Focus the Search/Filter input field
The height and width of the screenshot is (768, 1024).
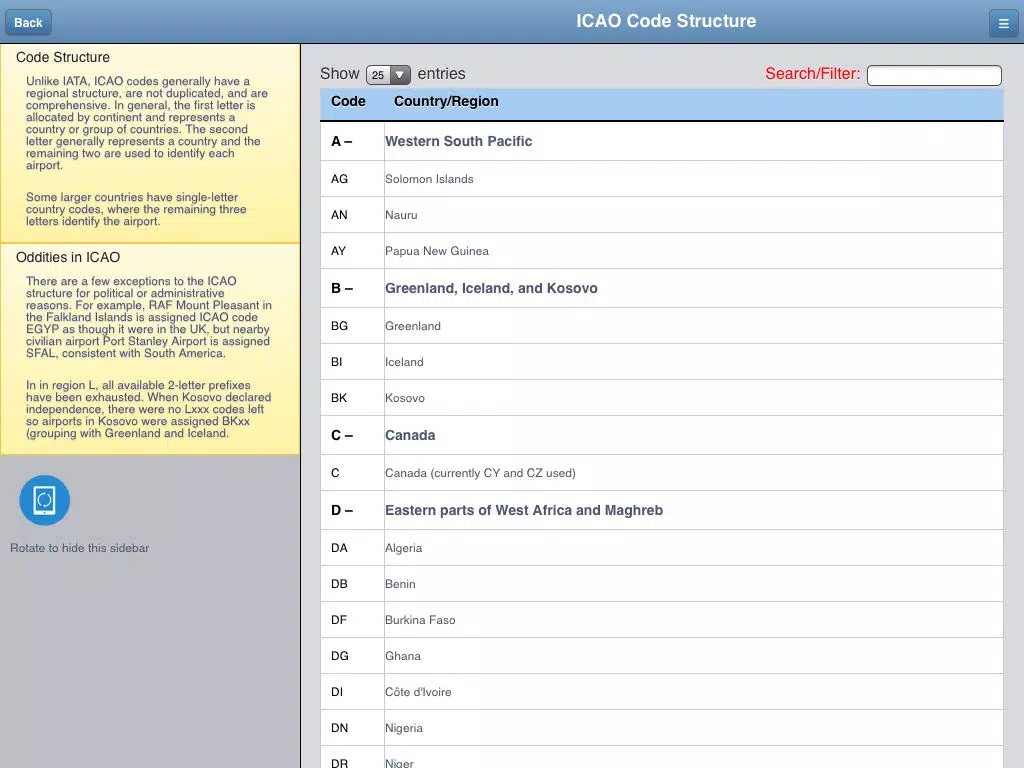(934, 75)
